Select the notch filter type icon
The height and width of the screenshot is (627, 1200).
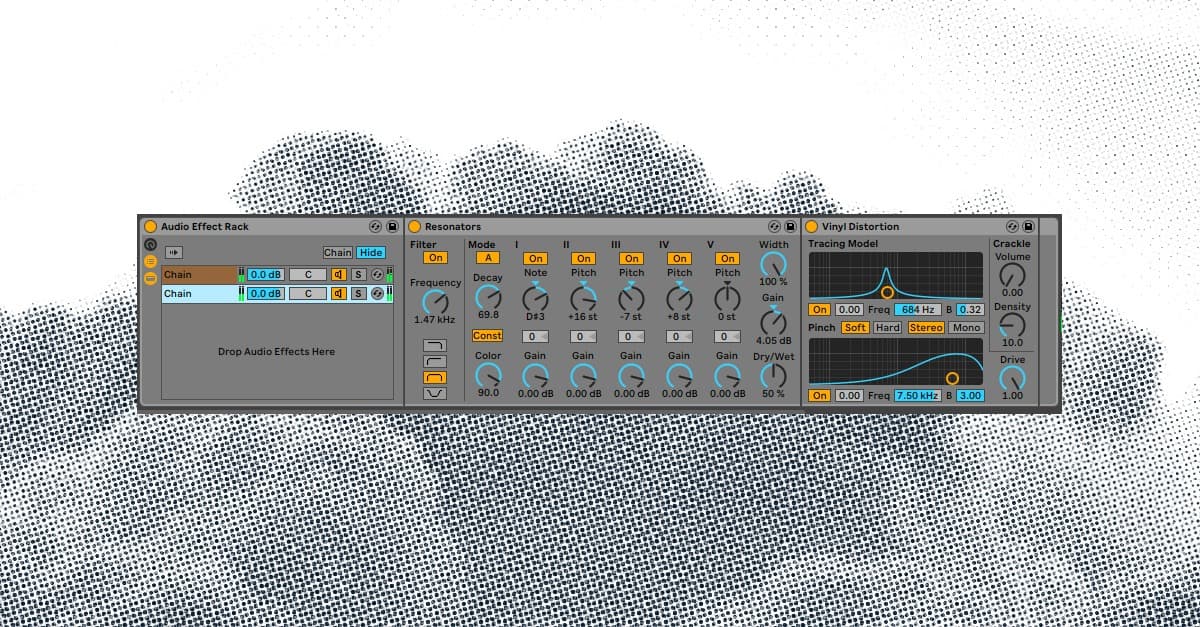435,394
